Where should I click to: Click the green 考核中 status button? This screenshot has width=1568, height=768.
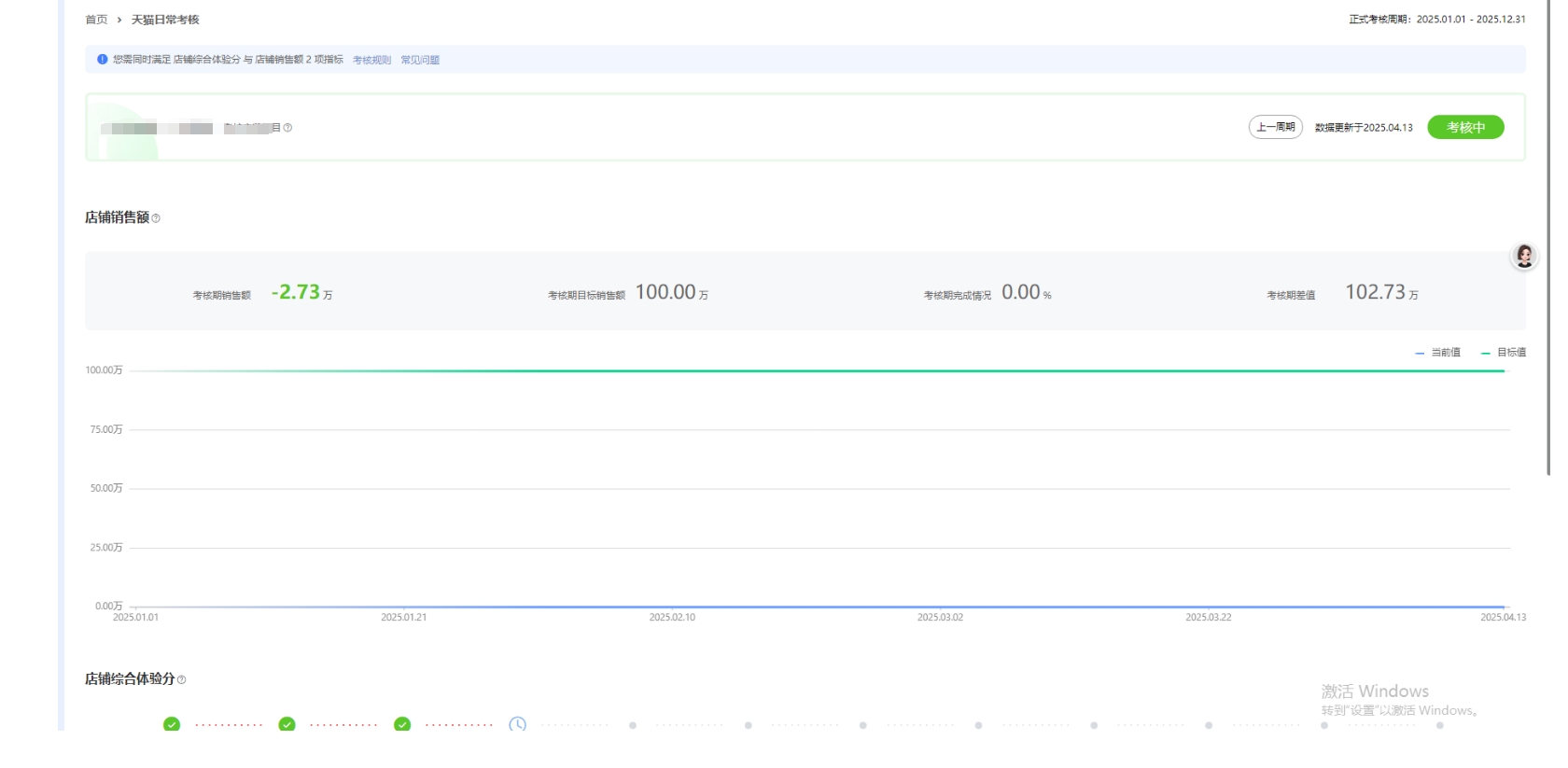[1465, 127]
